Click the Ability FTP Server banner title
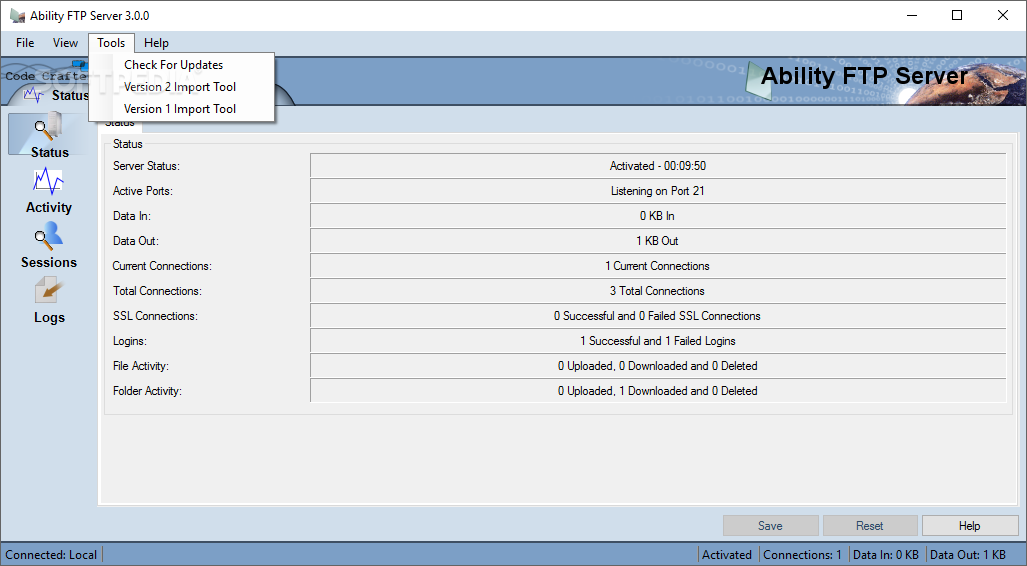 tap(864, 76)
